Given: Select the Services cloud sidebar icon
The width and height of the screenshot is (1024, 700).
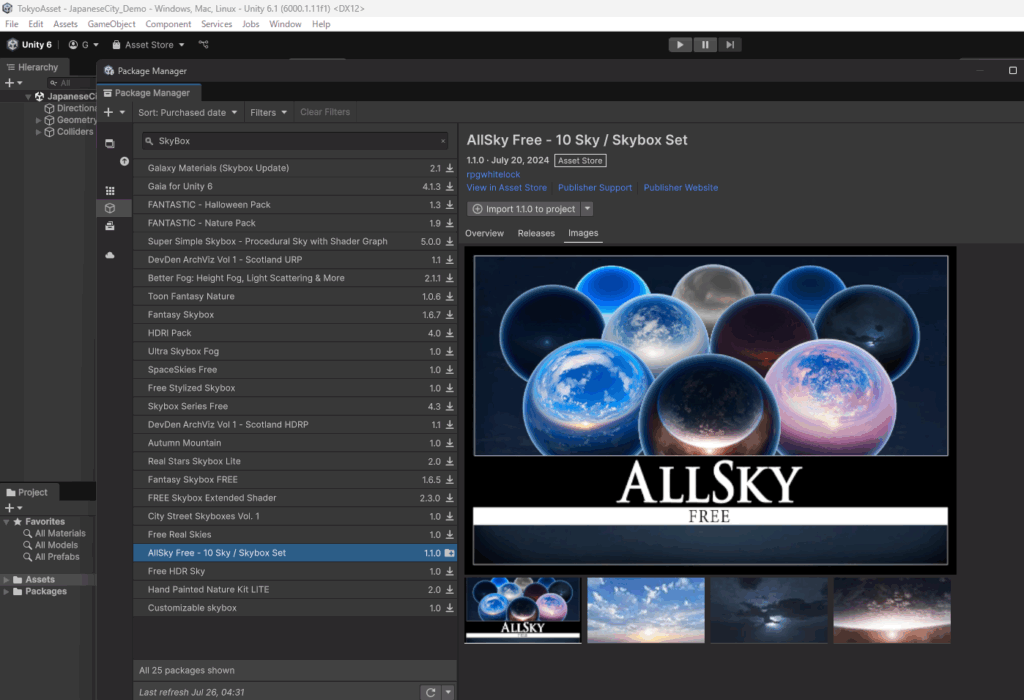Looking at the screenshot, I should click(110, 255).
